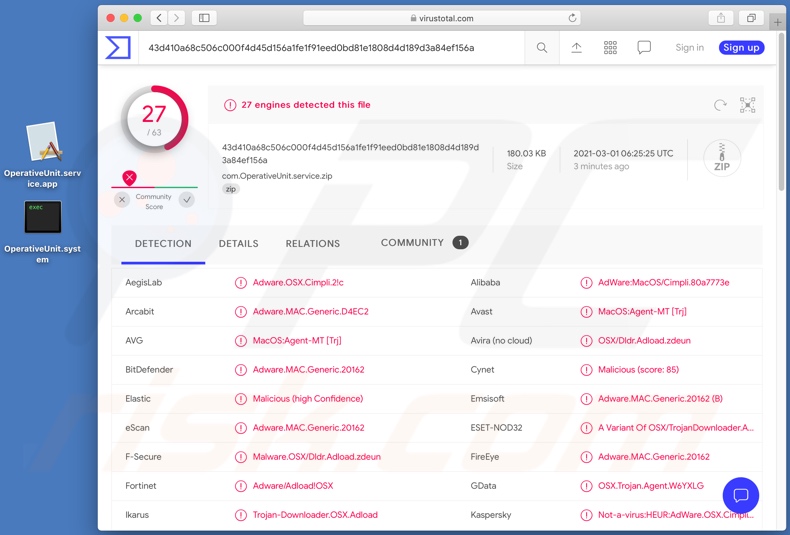Screen dimensions: 790x535
Task: Click the zip tag chip
Action: tap(231, 189)
